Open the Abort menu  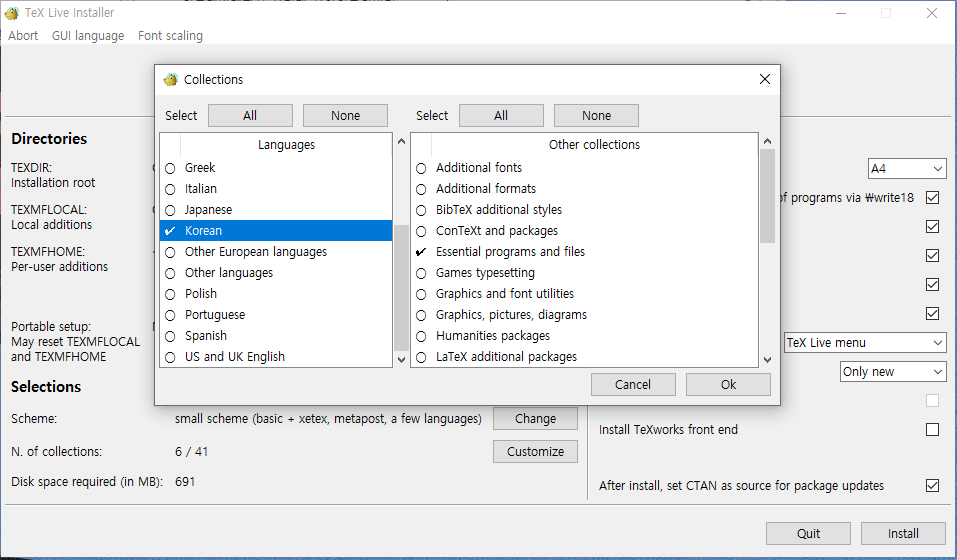(23, 36)
